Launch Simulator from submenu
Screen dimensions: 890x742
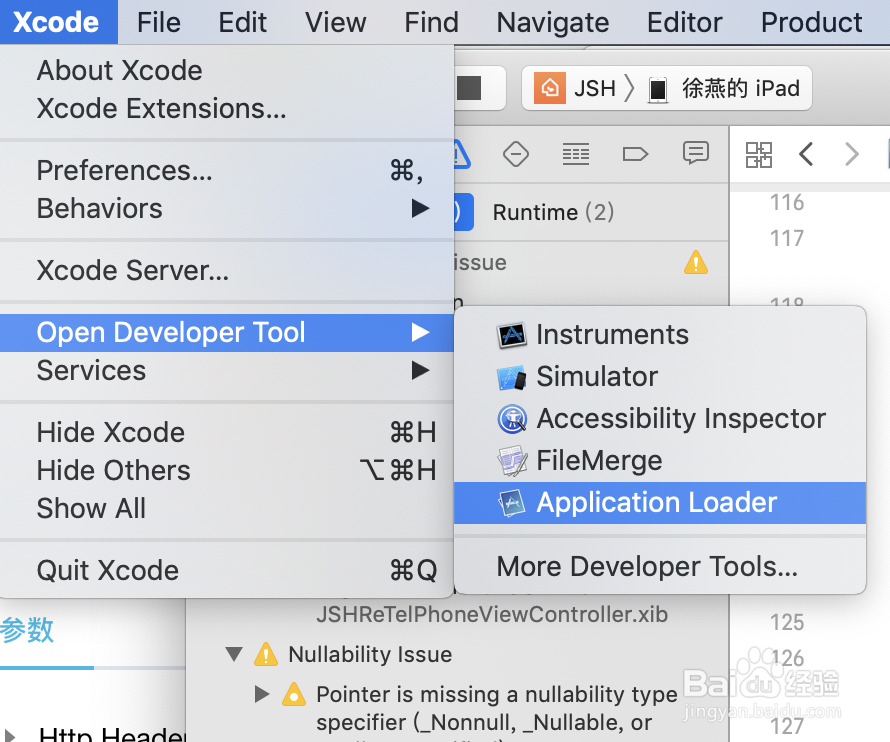point(660,376)
